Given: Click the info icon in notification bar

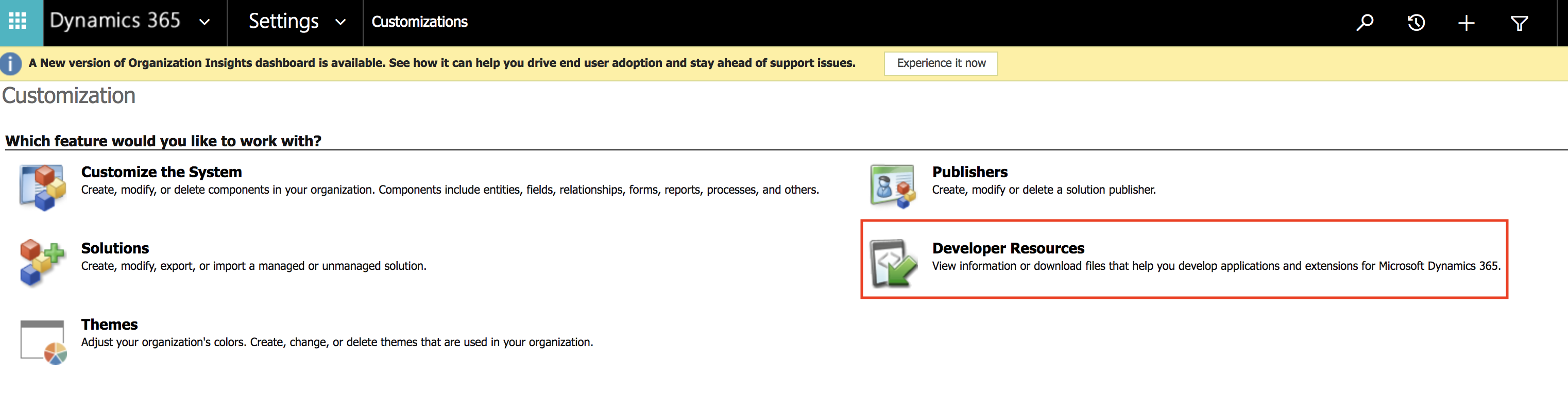Looking at the screenshot, I should [x=11, y=63].
